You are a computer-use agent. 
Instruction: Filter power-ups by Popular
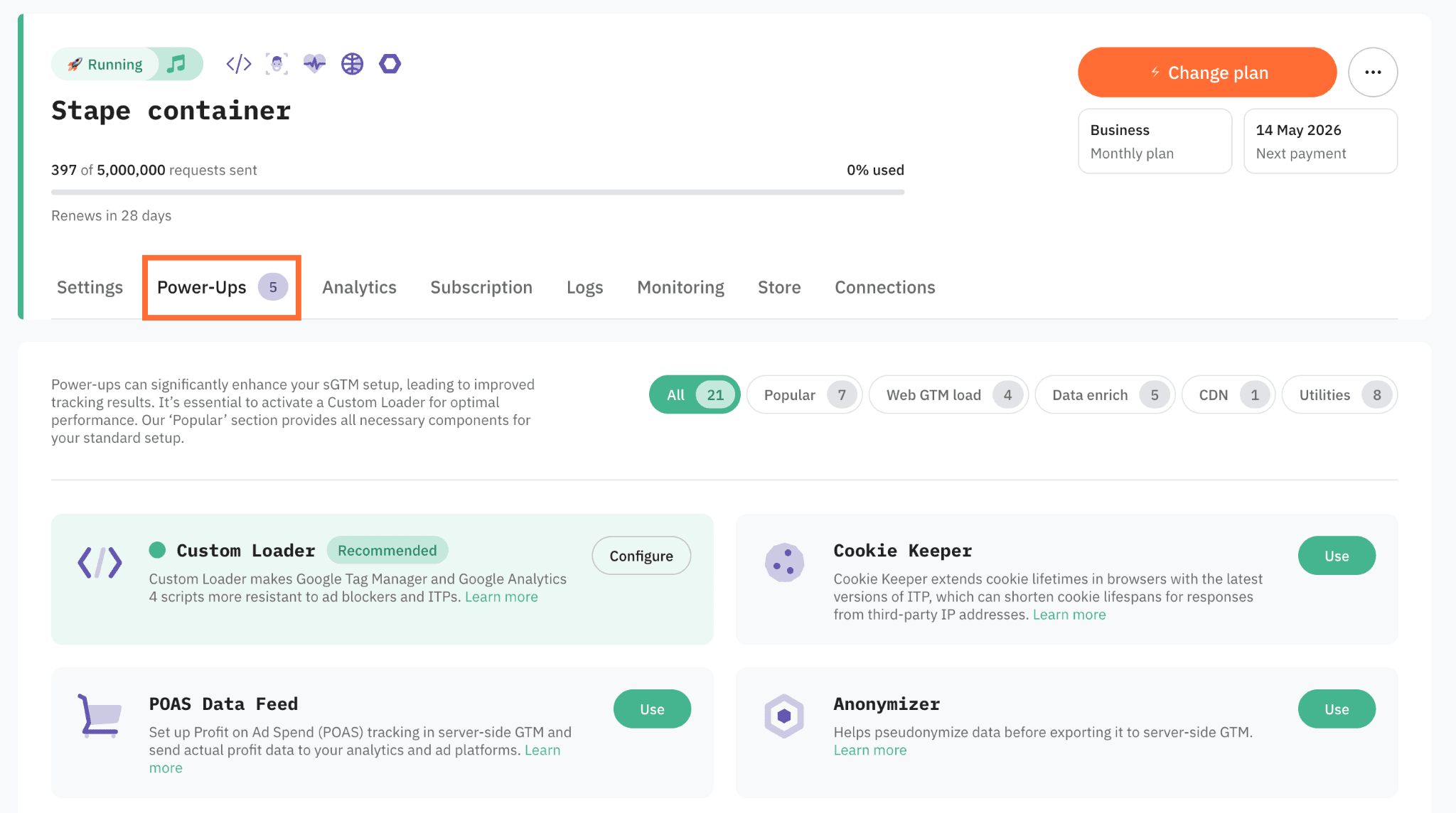(803, 394)
